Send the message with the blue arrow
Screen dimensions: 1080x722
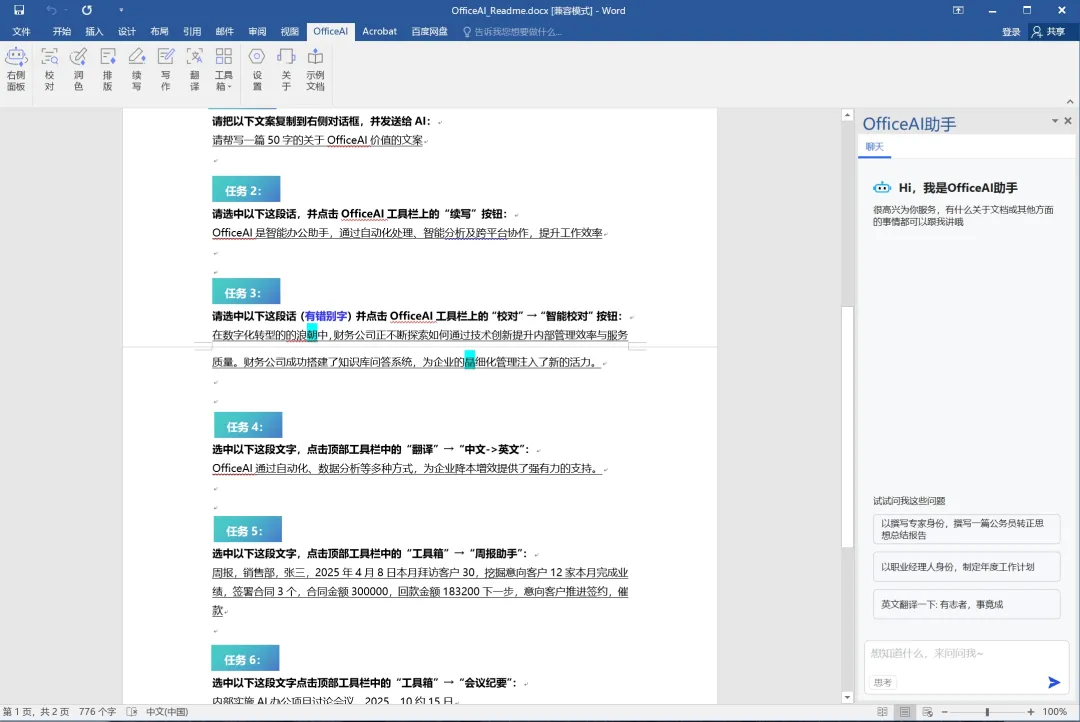pos(1054,682)
